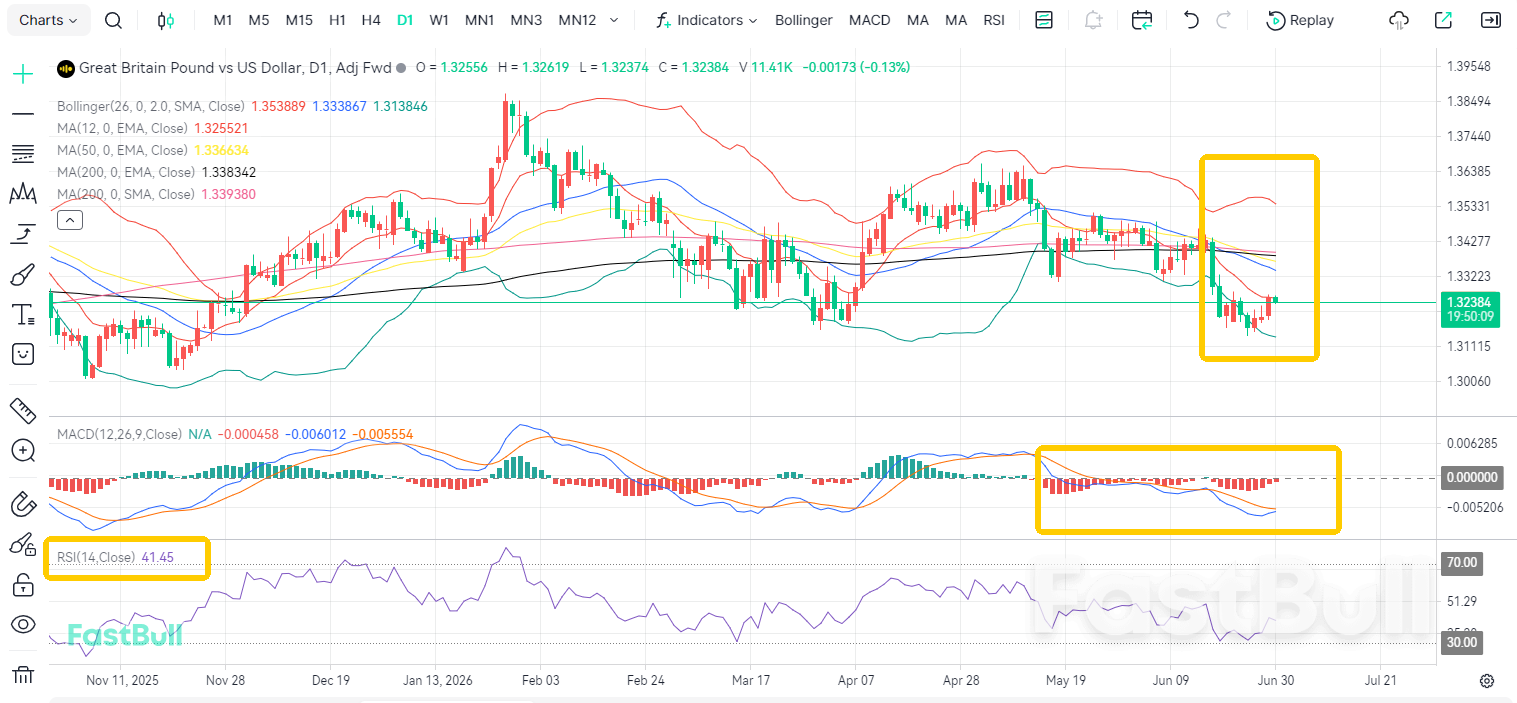Select the text annotation tool
The width and height of the screenshot is (1517, 703).
[x=23, y=315]
